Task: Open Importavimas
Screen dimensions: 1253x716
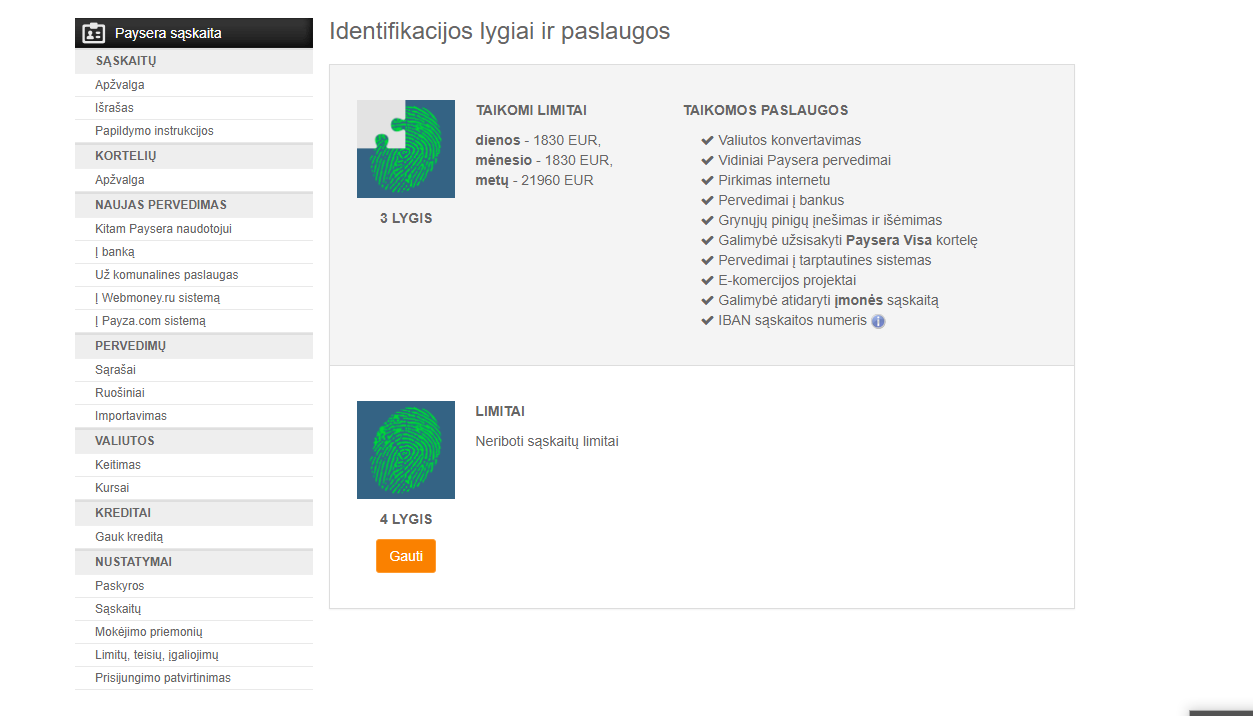Action: pyautogui.click(x=131, y=416)
